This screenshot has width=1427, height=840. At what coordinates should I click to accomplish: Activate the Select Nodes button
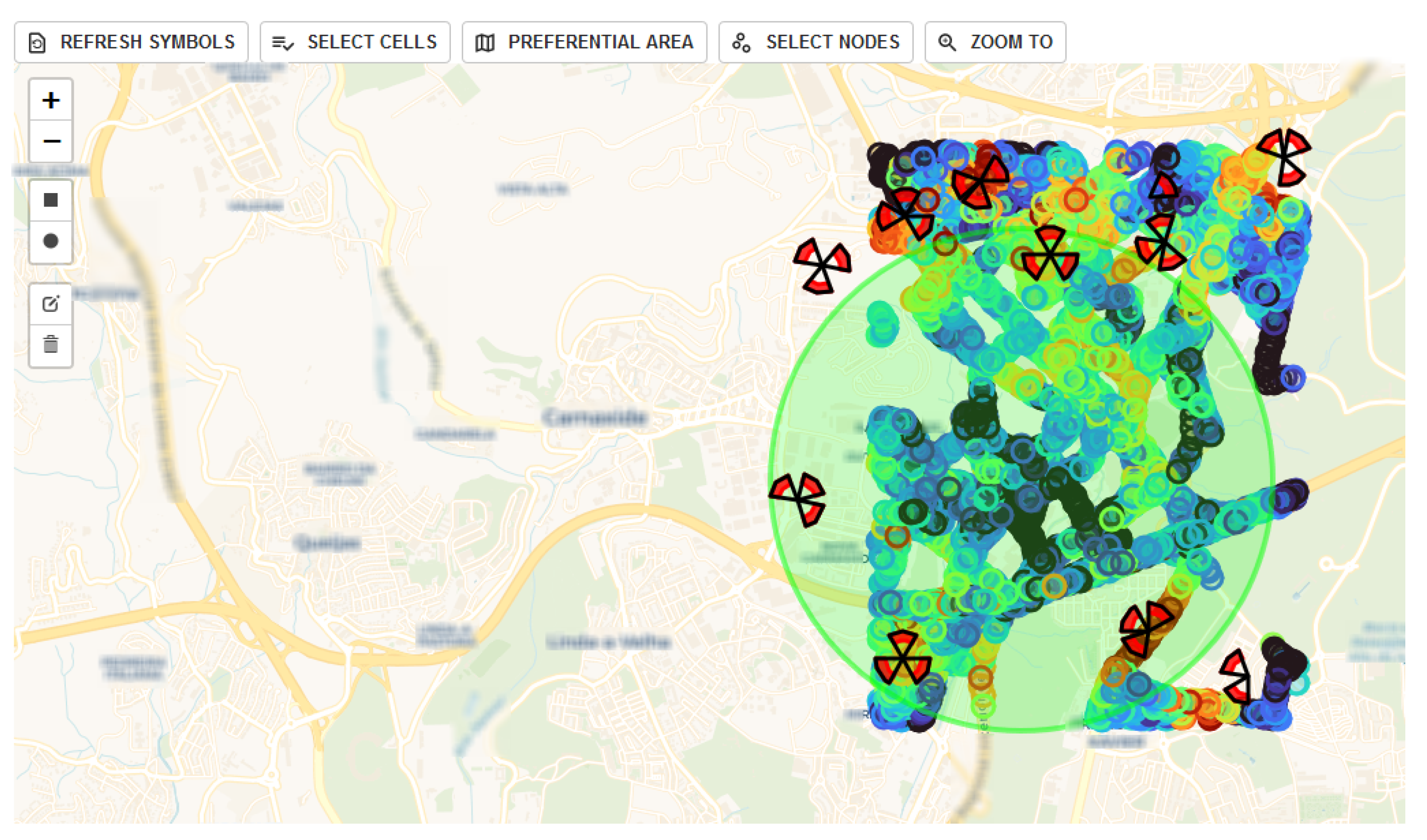point(816,42)
